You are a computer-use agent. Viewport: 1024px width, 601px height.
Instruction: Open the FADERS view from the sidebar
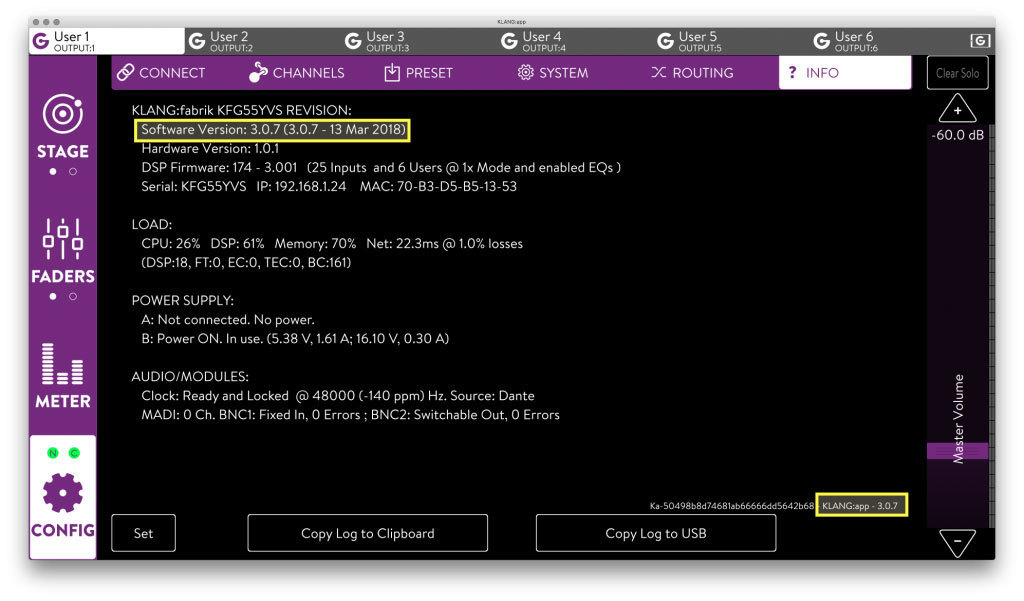pos(63,251)
